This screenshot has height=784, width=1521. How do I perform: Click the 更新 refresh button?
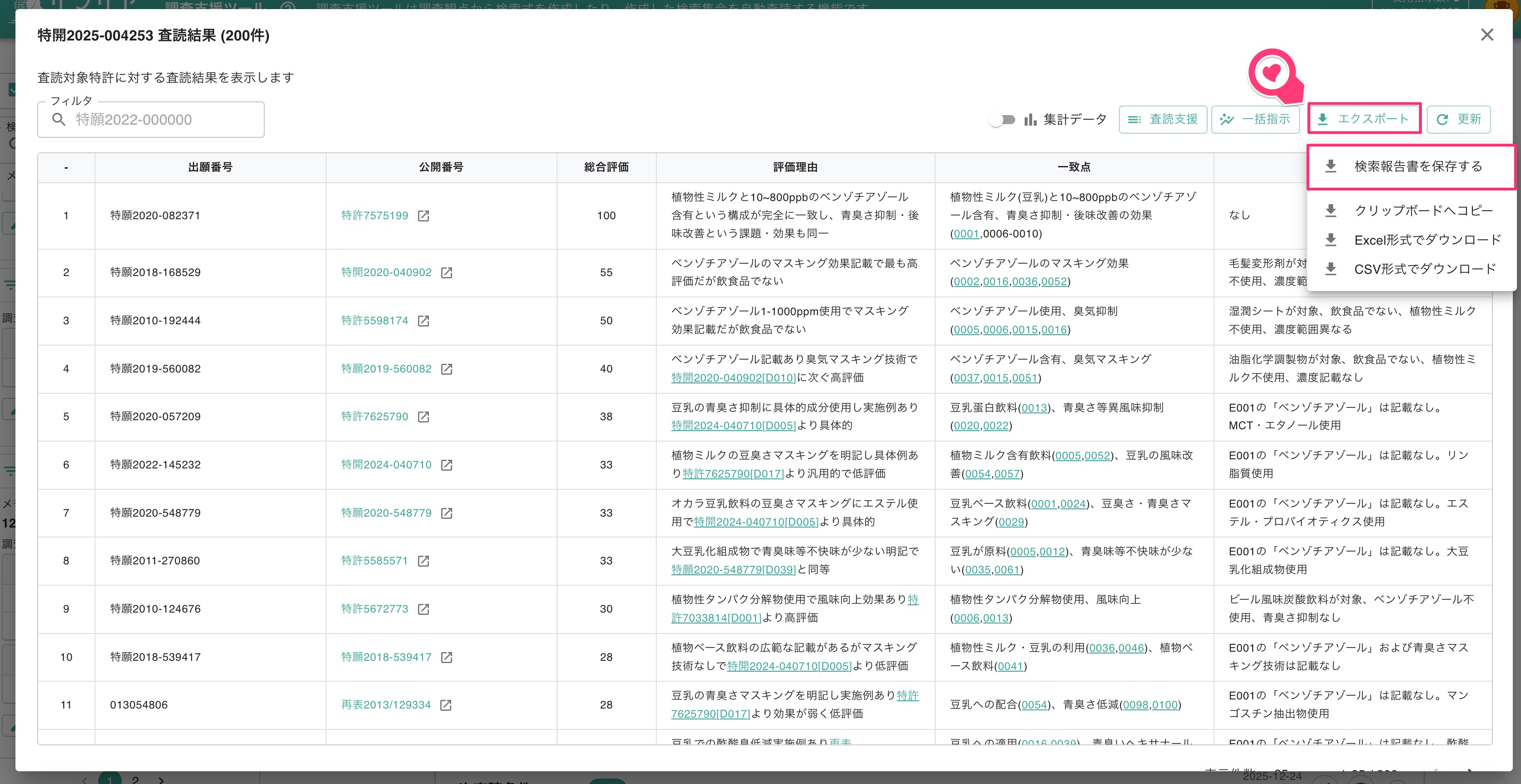[1458, 119]
